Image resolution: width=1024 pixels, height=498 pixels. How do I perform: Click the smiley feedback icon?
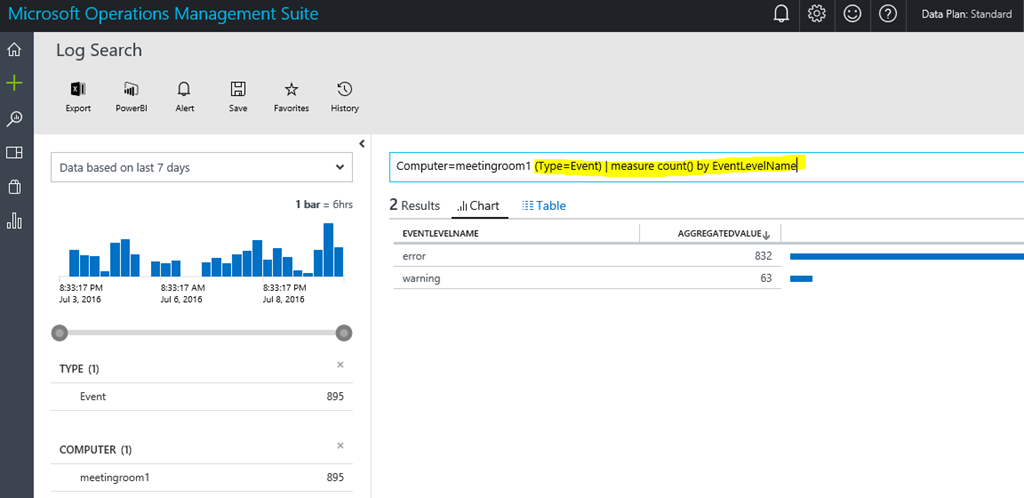click(x=852, y=14)
